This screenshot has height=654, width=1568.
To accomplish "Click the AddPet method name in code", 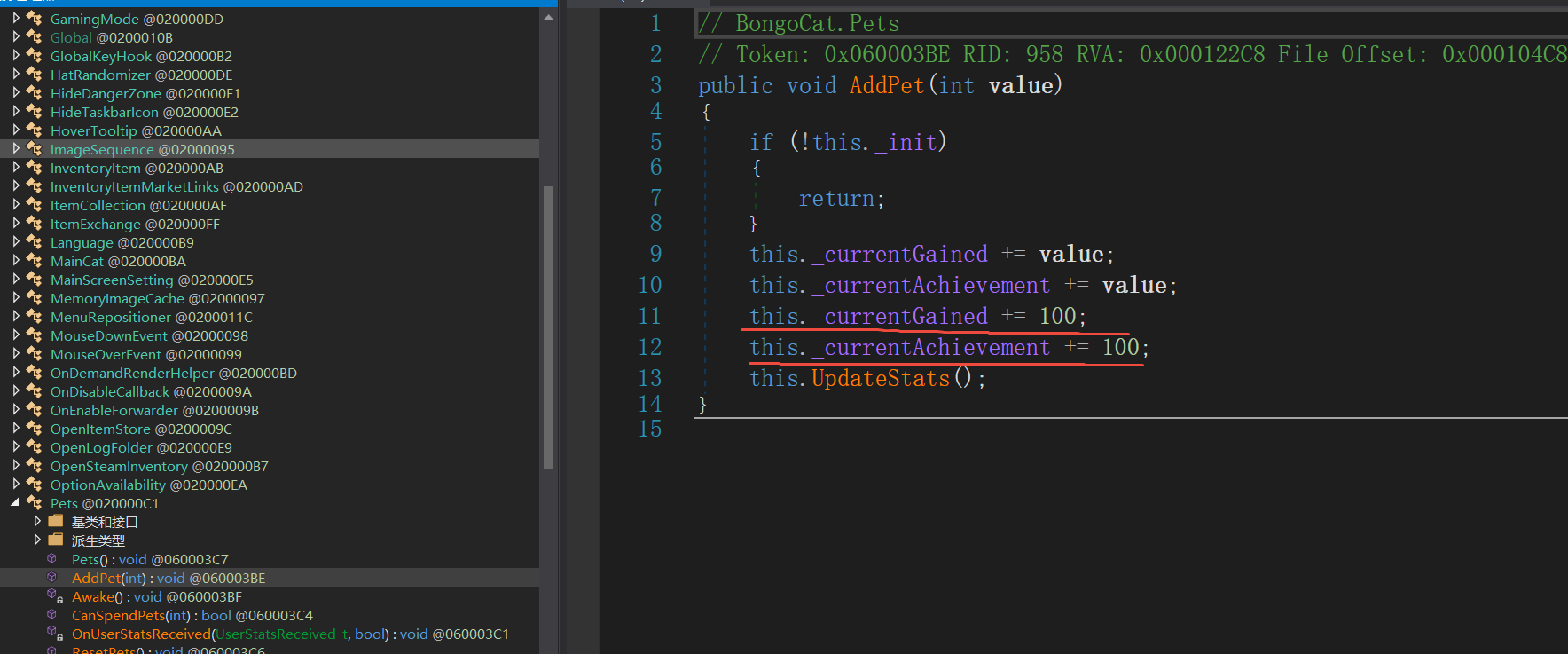I will (887, 85).
